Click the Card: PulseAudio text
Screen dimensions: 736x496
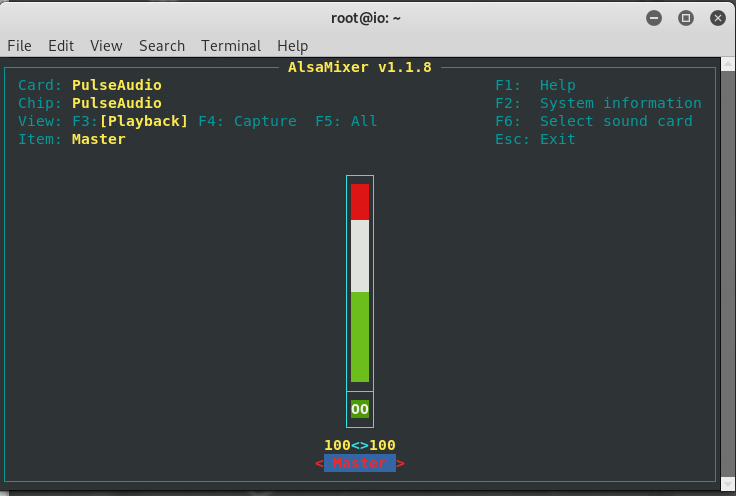pos(90,85)
